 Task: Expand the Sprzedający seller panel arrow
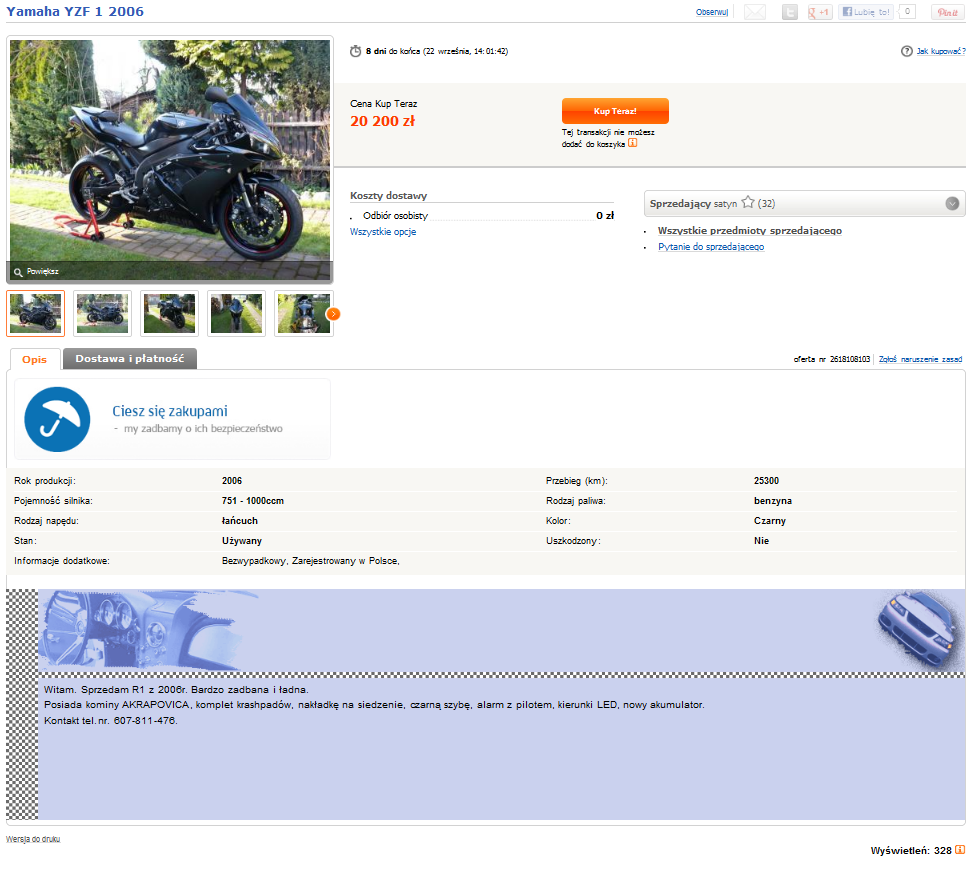coord(953,204)
